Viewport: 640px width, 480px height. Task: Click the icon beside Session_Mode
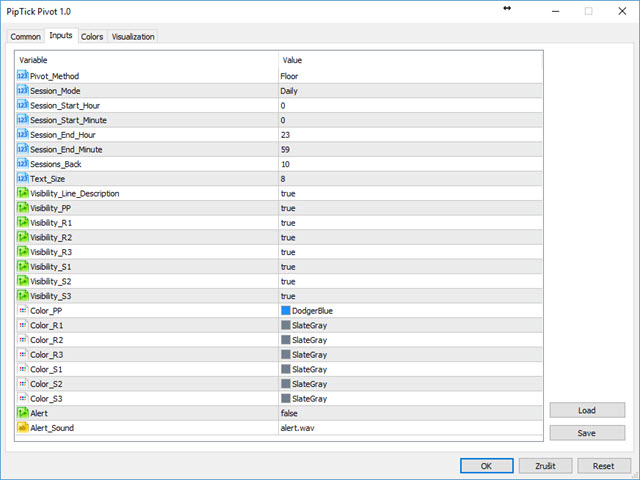point(22,91)
